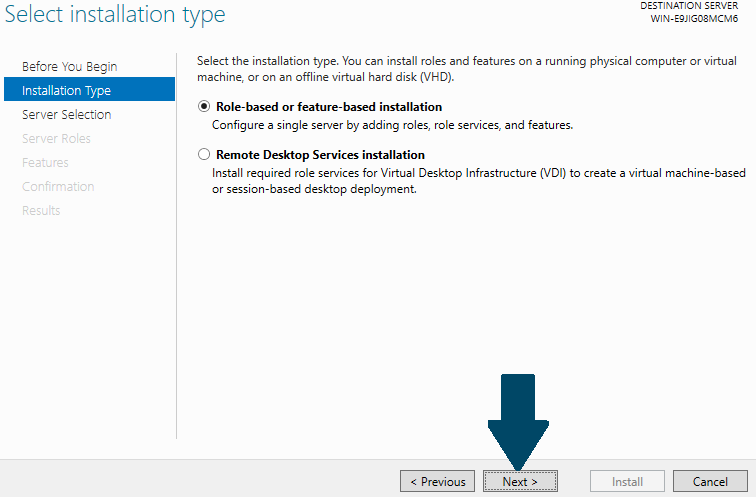
Task: Open the Results step in sidebar
Action: click(x=41, y=211)
